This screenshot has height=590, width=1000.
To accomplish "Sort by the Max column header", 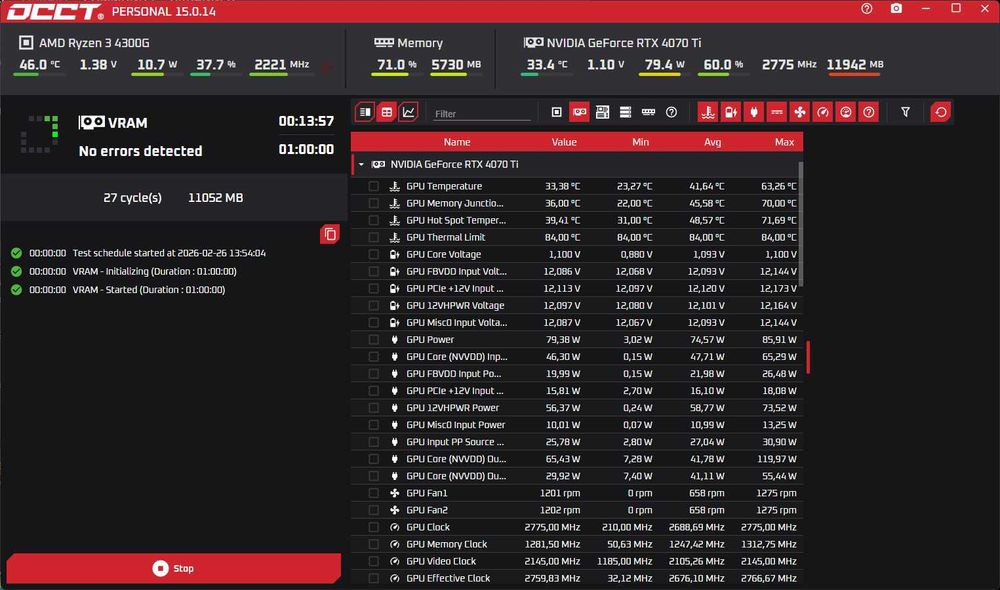I will click(784, 142).
